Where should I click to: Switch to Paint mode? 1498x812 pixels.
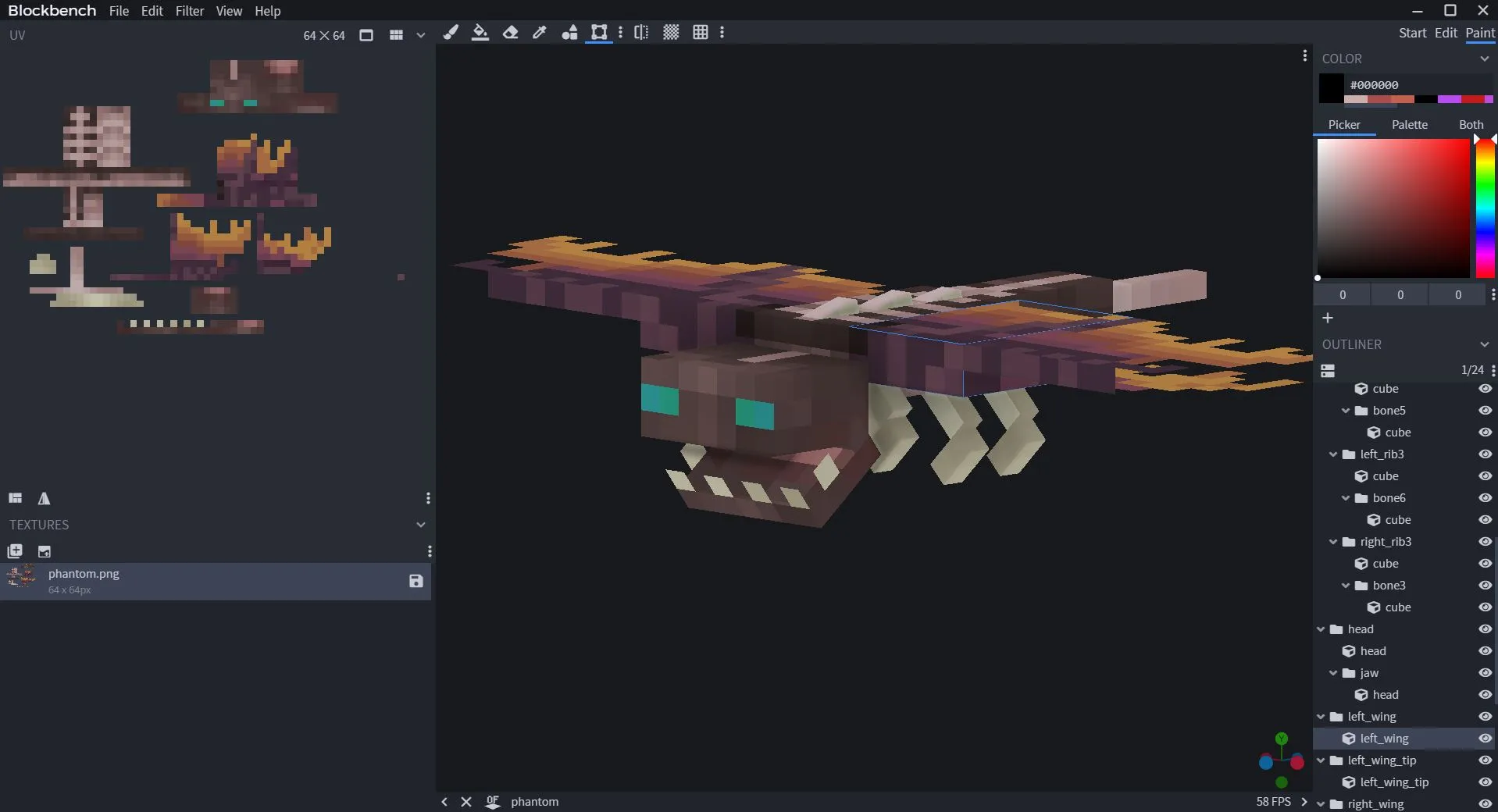pyautogui.click(x=1480, y=33)
